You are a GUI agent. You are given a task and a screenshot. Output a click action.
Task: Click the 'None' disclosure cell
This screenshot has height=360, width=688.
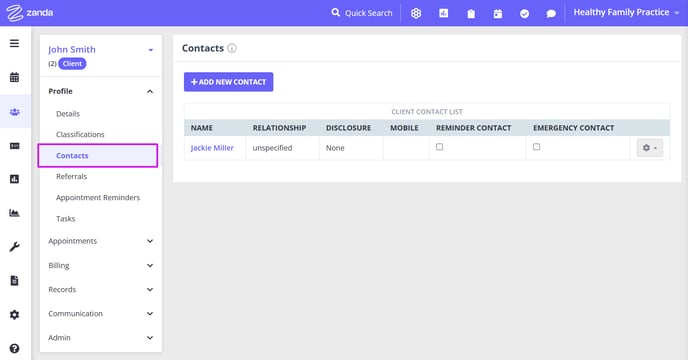click(x=335, y=148)
